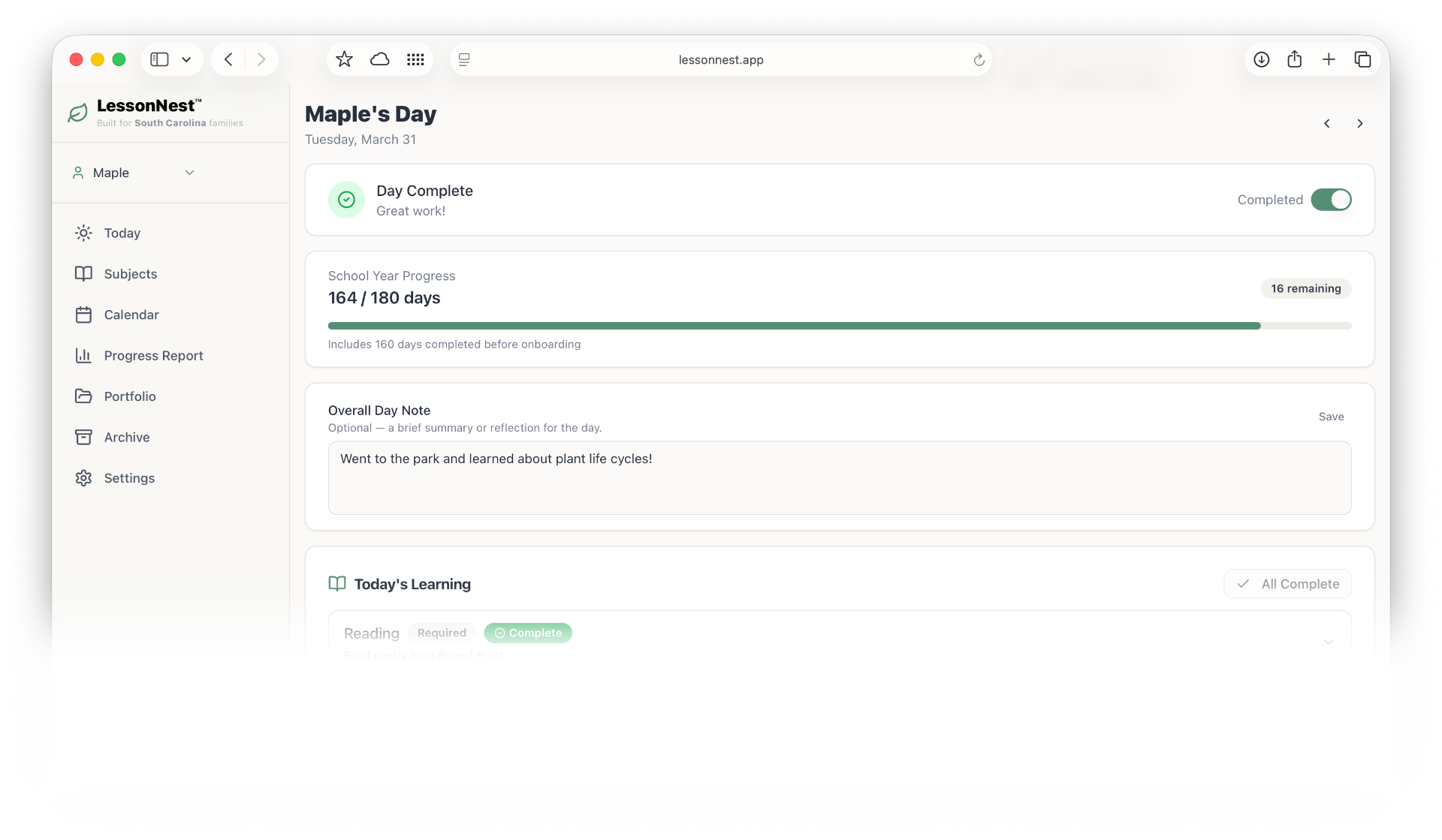Click the Today's Learning book icon
The width and height of the screenshot is (1442, 840).
[x=337, y=584]
